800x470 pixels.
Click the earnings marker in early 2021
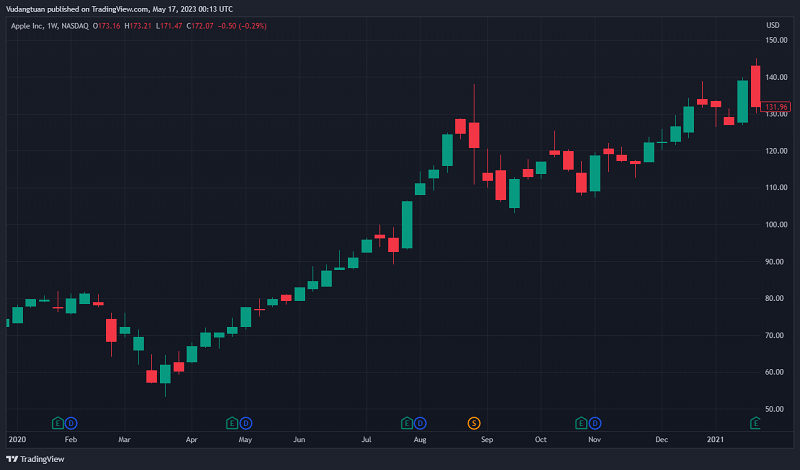(756, 422)
